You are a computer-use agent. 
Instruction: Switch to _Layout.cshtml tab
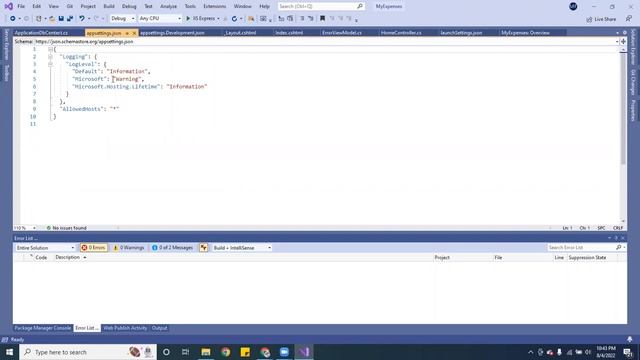click(240, 33)
